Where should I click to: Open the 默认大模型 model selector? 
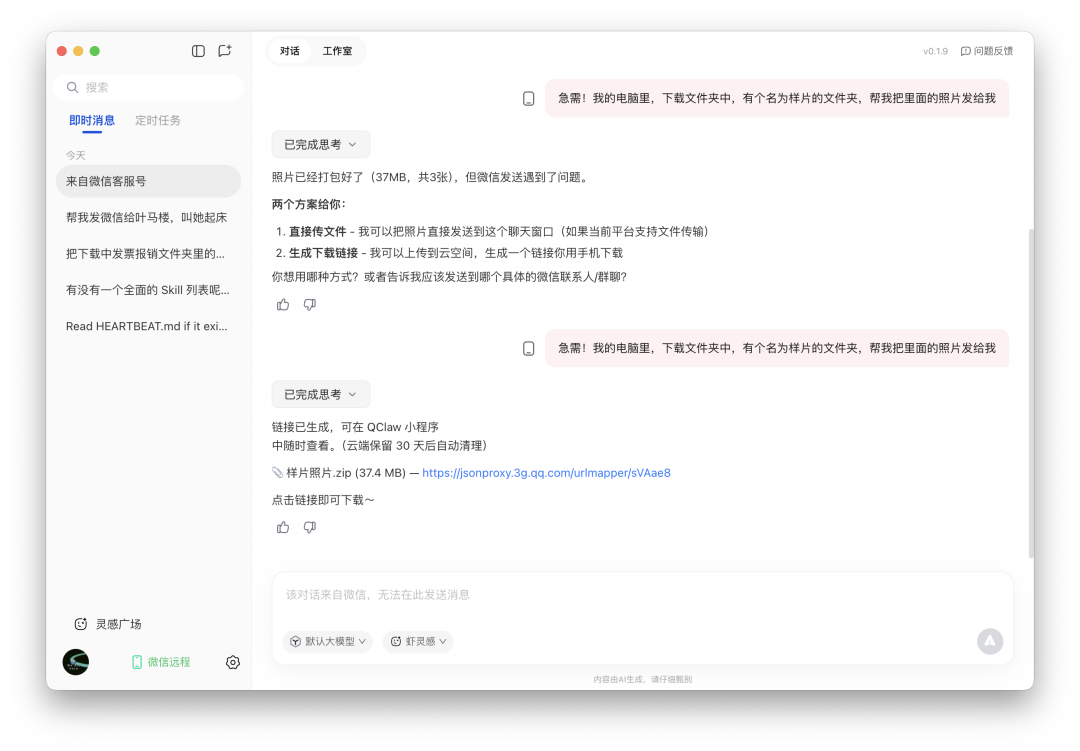pyautogui.click(x=327, y=641)
